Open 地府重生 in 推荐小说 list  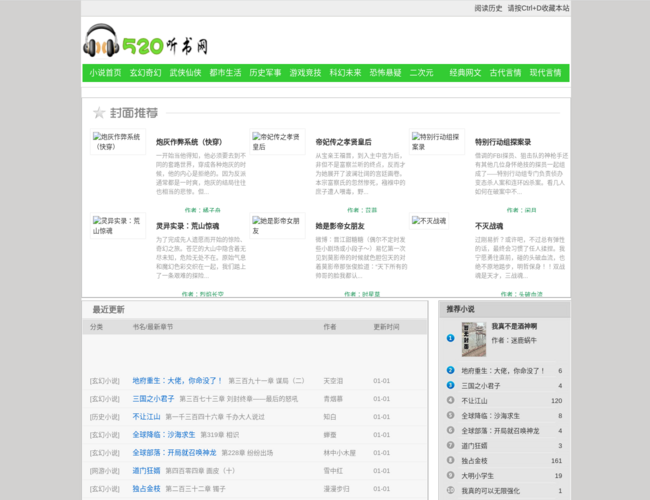point(502,371)
